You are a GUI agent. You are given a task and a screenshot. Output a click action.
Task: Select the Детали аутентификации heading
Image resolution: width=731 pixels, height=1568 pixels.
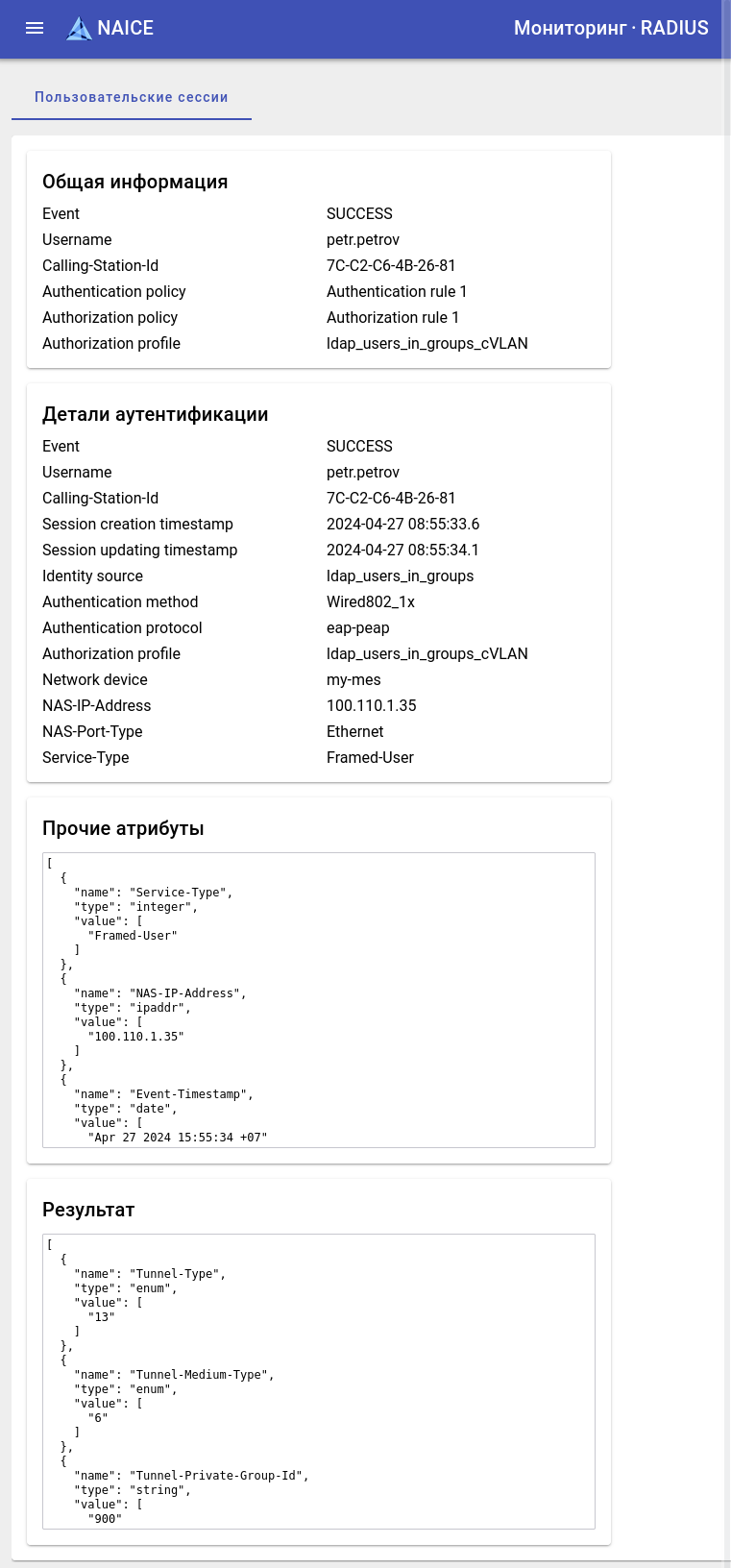(156, 414)
